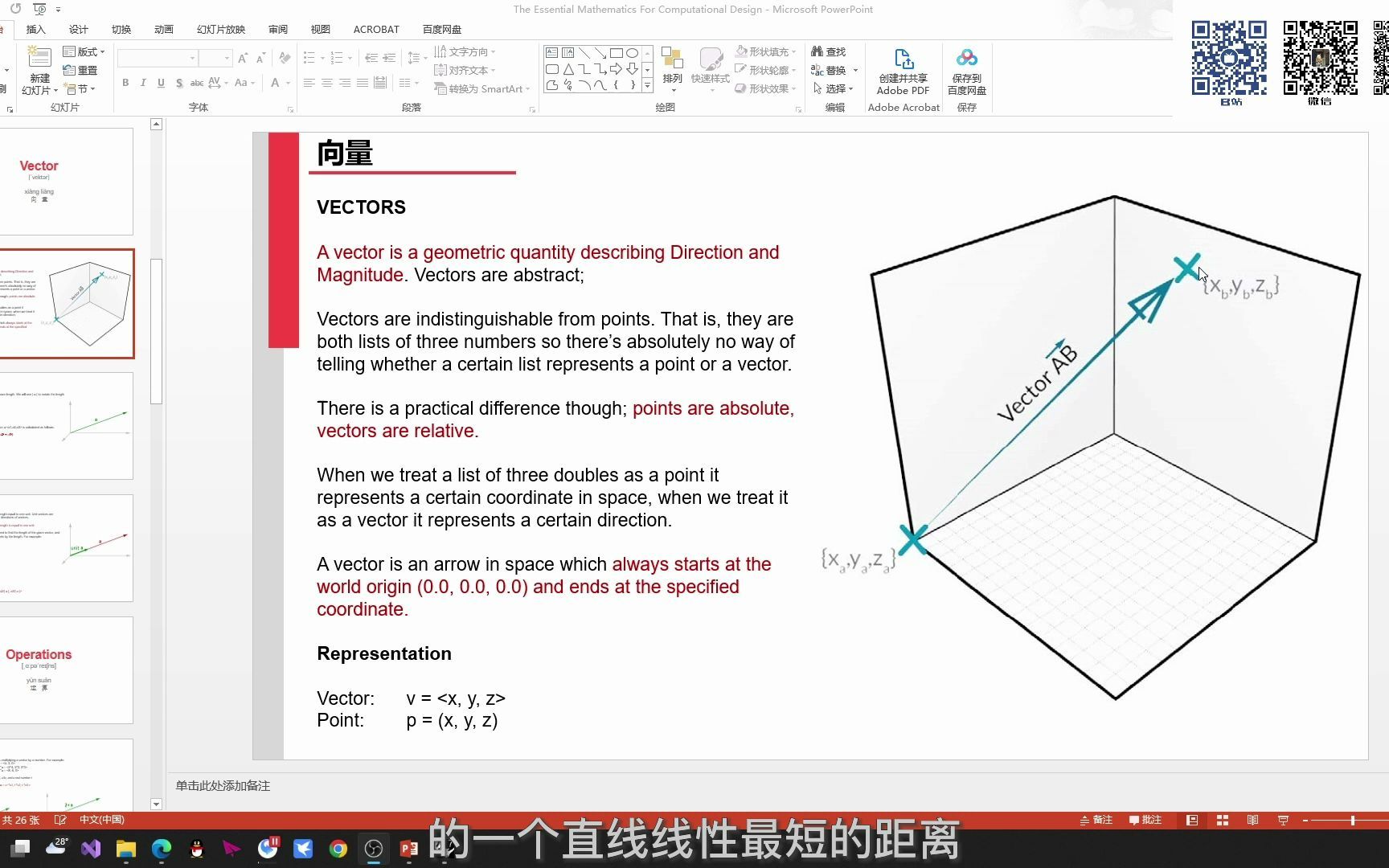Select the Operations slide thumbnail
Image resolution: width=1389 pixels, height=868 pixels.
coord(67,669)
